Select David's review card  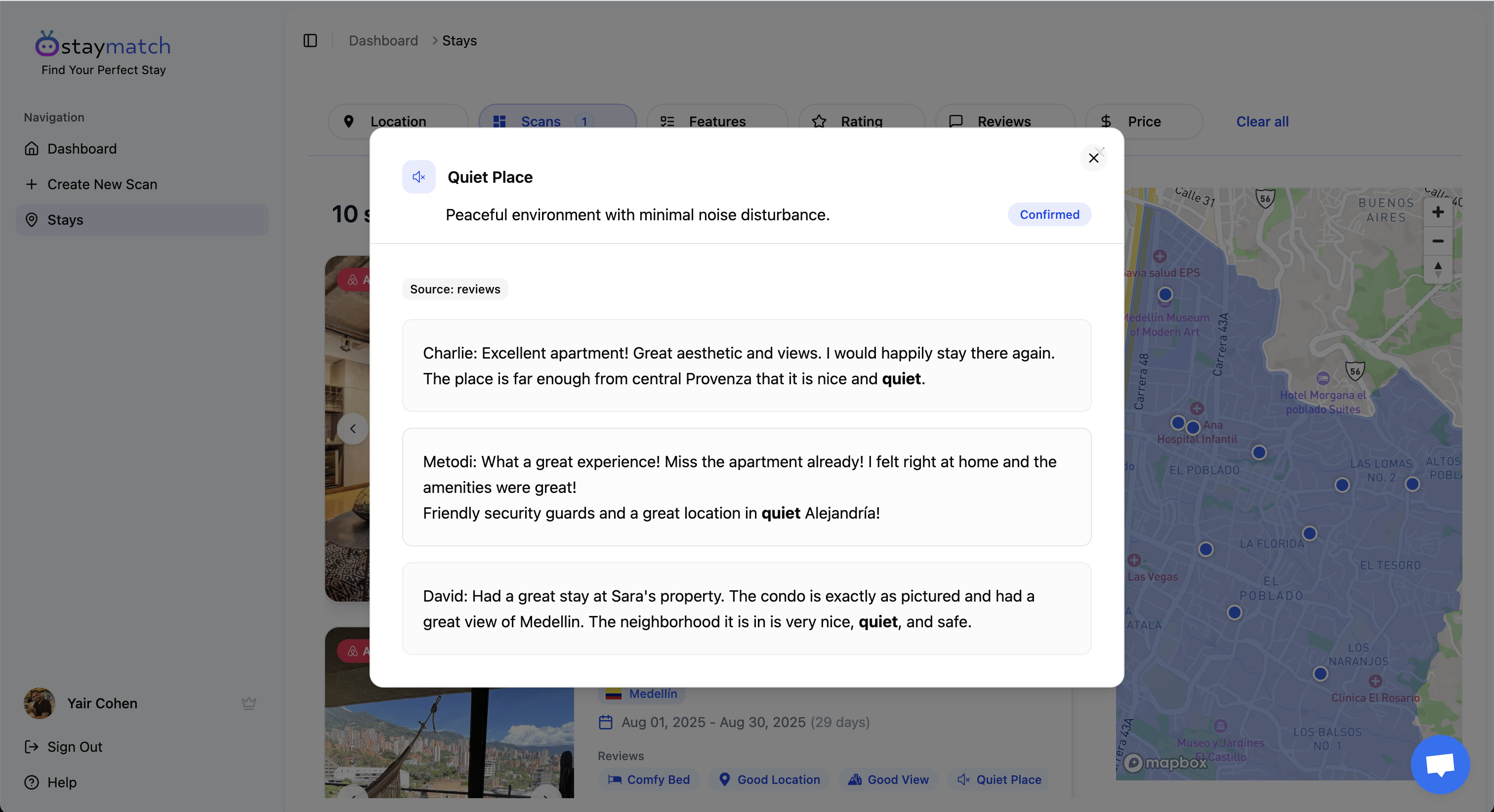click(x=747, y=609)
